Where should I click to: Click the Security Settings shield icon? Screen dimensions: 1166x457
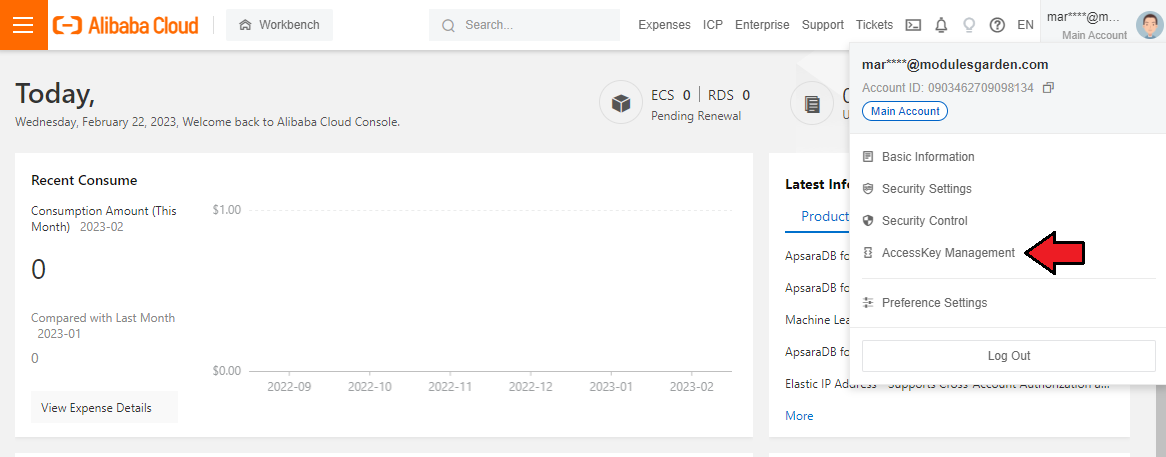[x=867, y=189]
